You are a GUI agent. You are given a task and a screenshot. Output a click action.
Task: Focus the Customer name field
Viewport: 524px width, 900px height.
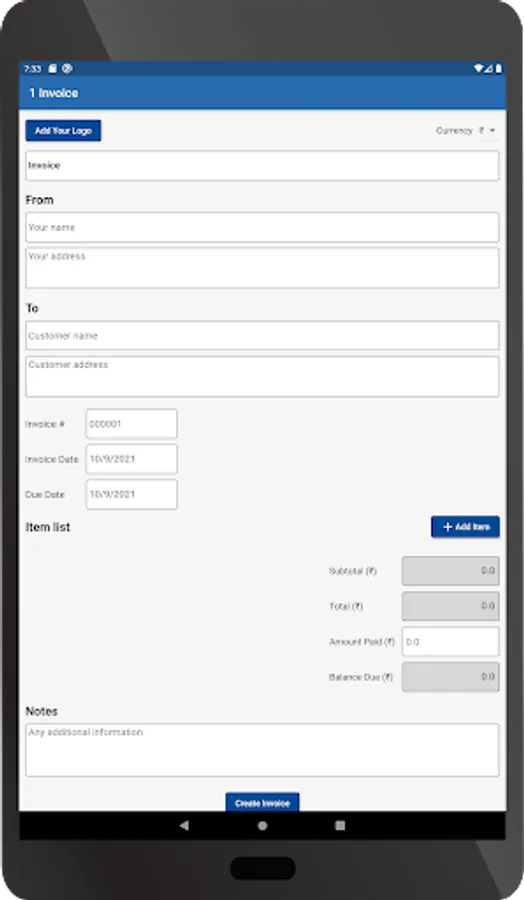(x=262, y=335)
